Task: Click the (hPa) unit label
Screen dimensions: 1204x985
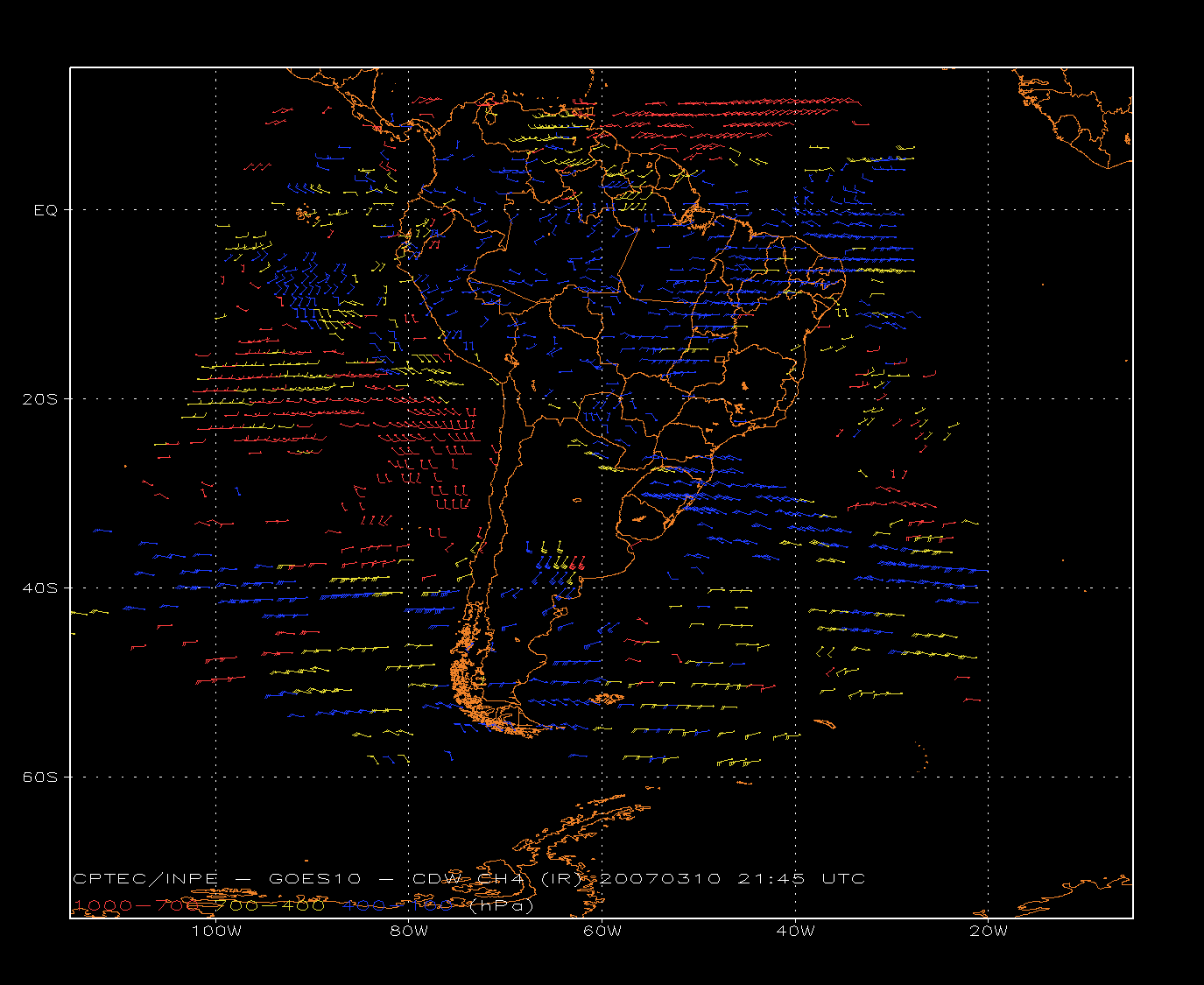Action: [x=502, y=905]
